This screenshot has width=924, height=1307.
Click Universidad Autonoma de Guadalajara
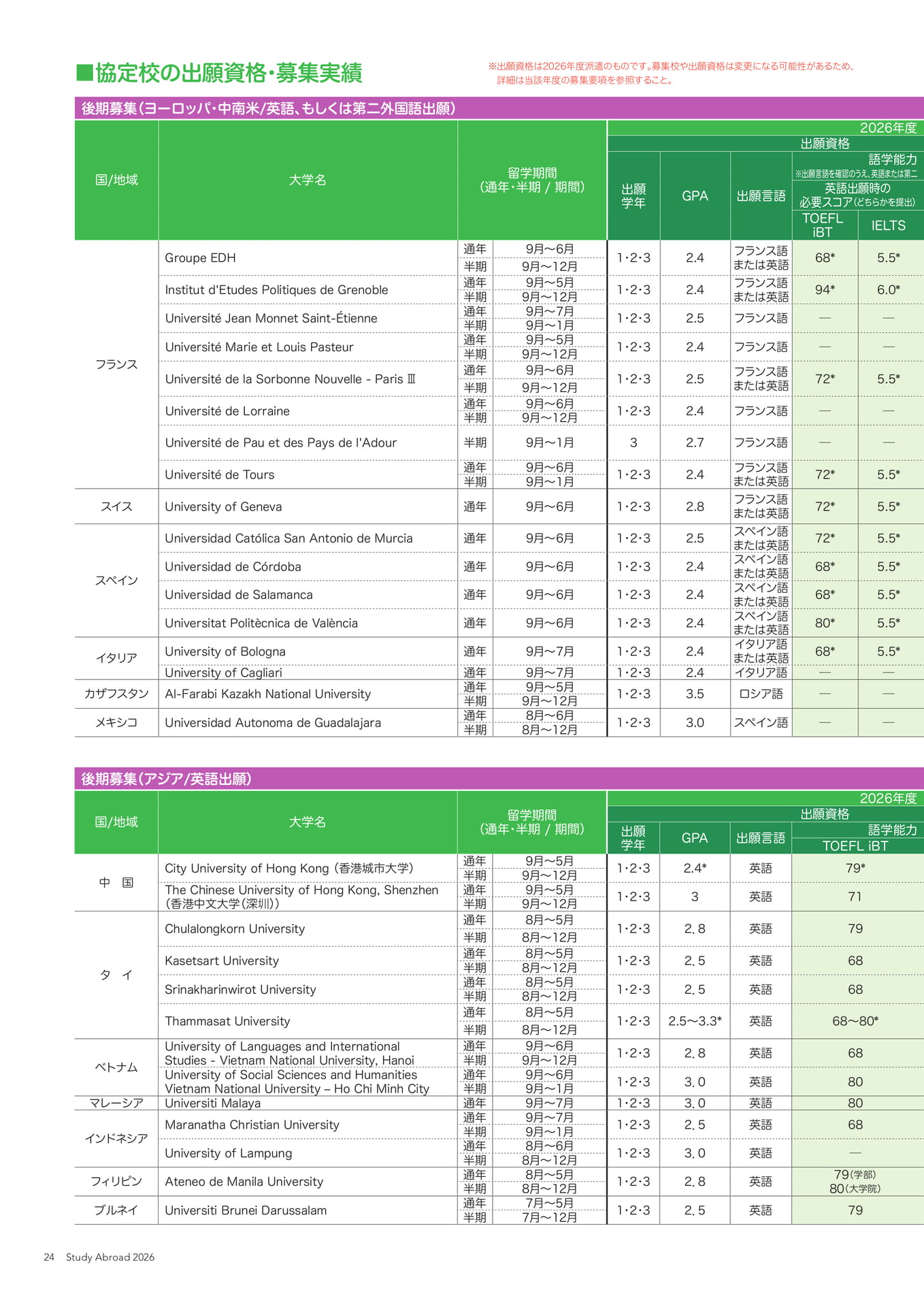coord(273,723)
